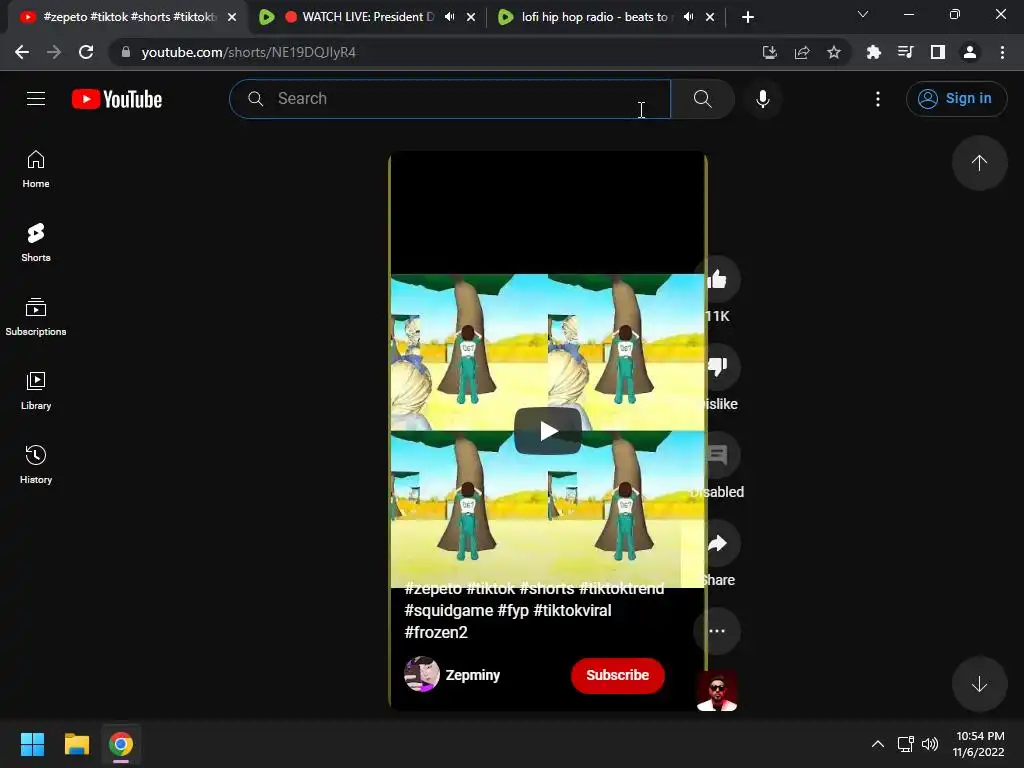1024x768 pixels.
Task: Click the disabled comments icon
Action: click(x=717, y=455)
